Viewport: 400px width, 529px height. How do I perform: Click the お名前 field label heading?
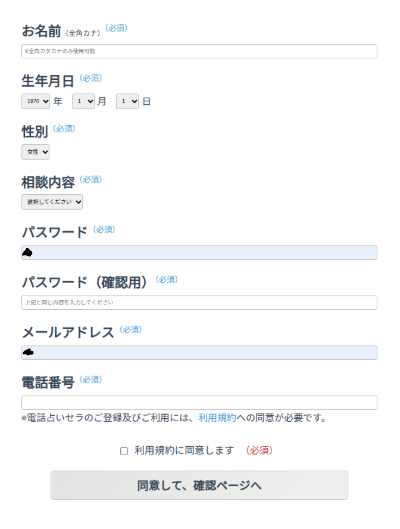pyautogui.click(x=41, y=31)
